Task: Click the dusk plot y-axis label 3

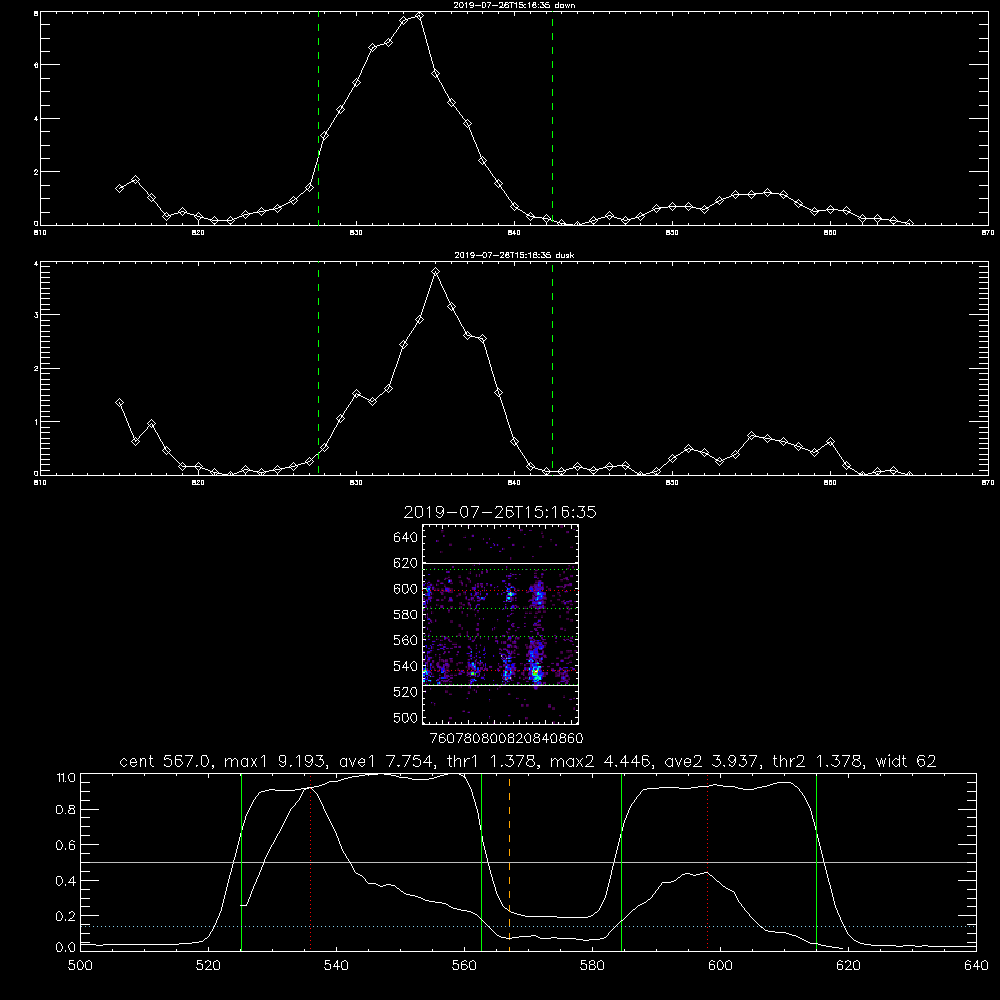Action: click(x=36, y=315)
